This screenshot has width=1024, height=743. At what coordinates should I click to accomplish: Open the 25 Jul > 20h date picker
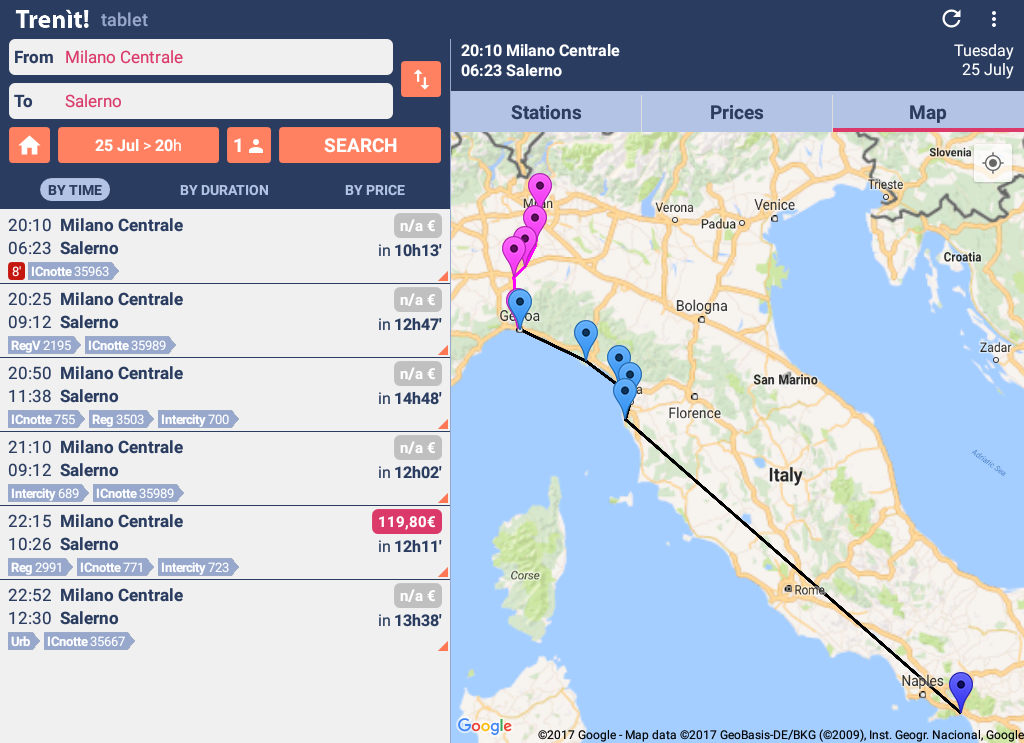point(138,145)
